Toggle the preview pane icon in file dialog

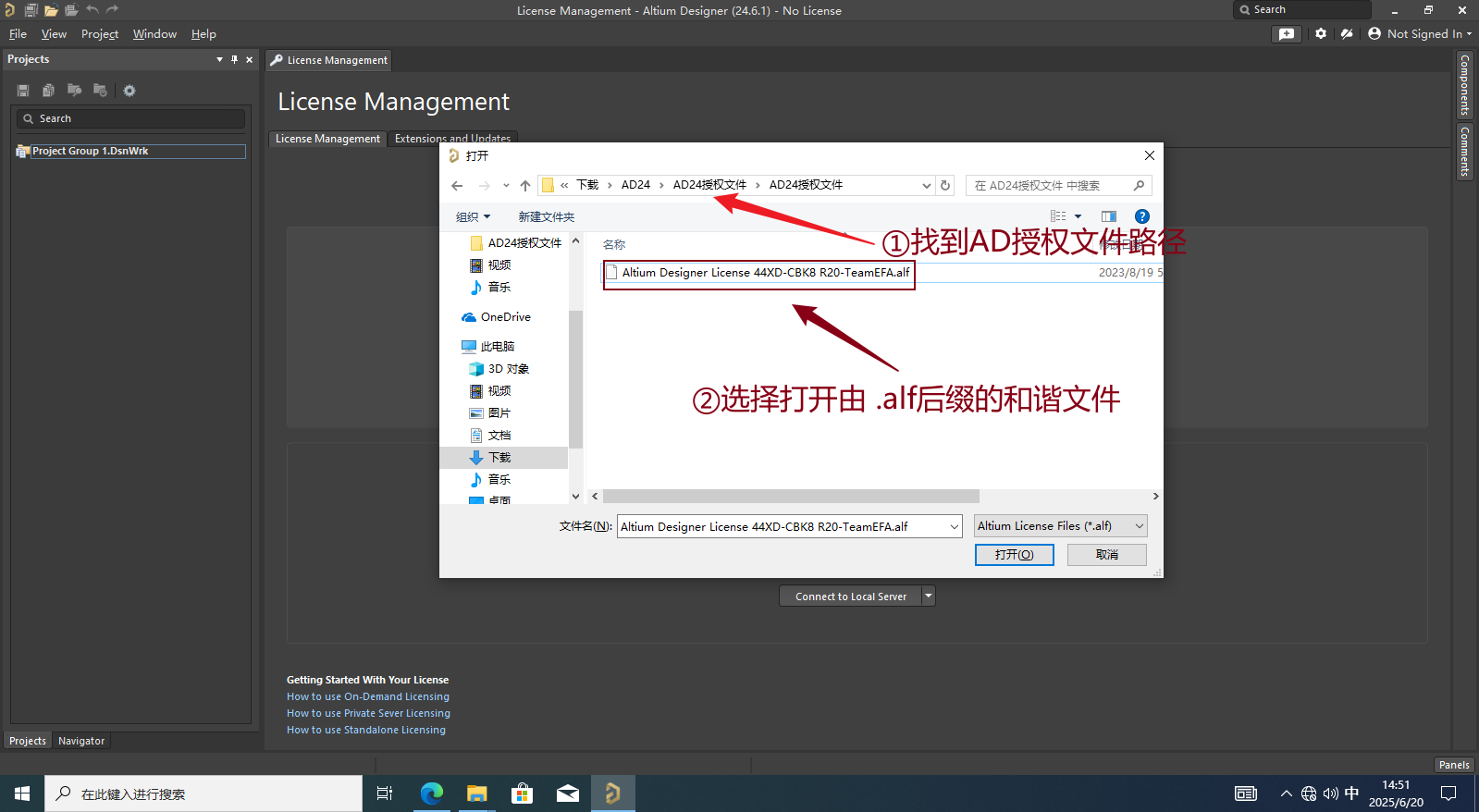tap(1109, 216)
